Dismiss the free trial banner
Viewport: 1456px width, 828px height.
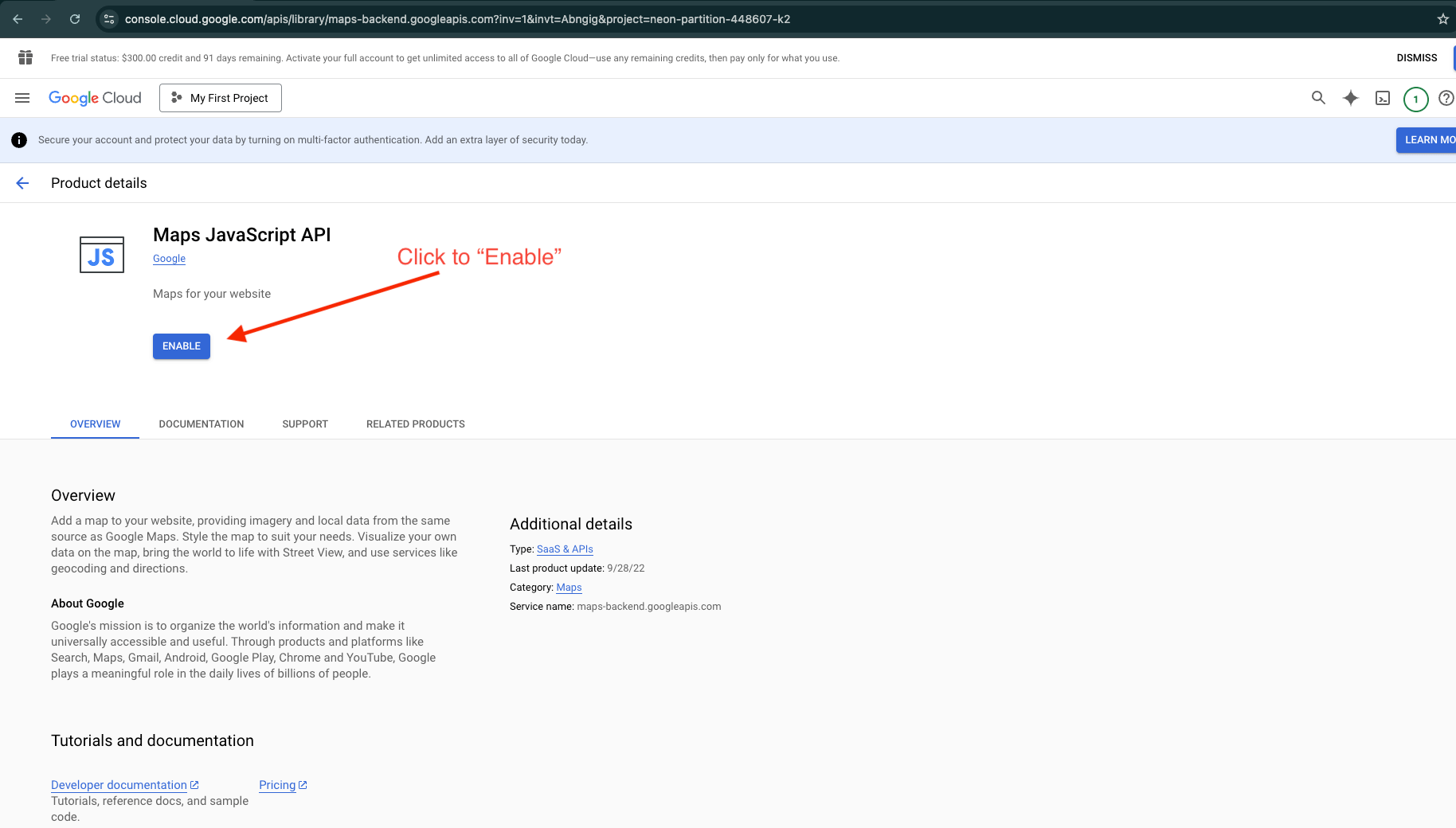(1417, 58)
